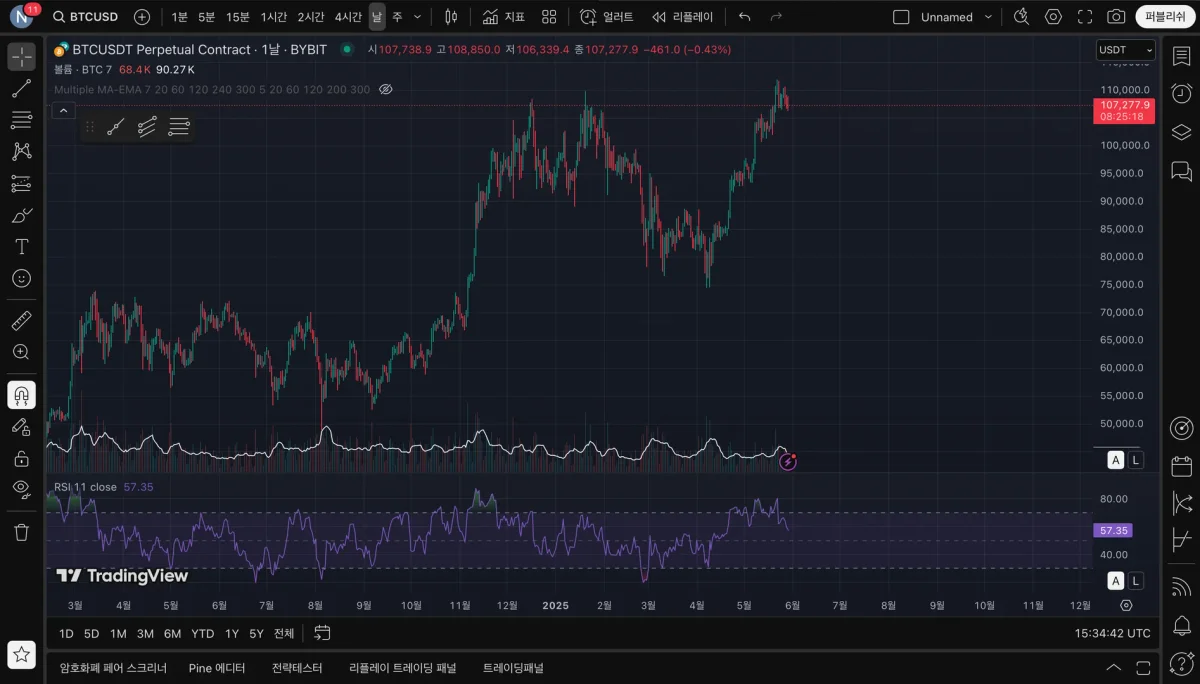
Task: Toggle visibility of Multiple MA-EMA indicator
Action: [386, 90]
